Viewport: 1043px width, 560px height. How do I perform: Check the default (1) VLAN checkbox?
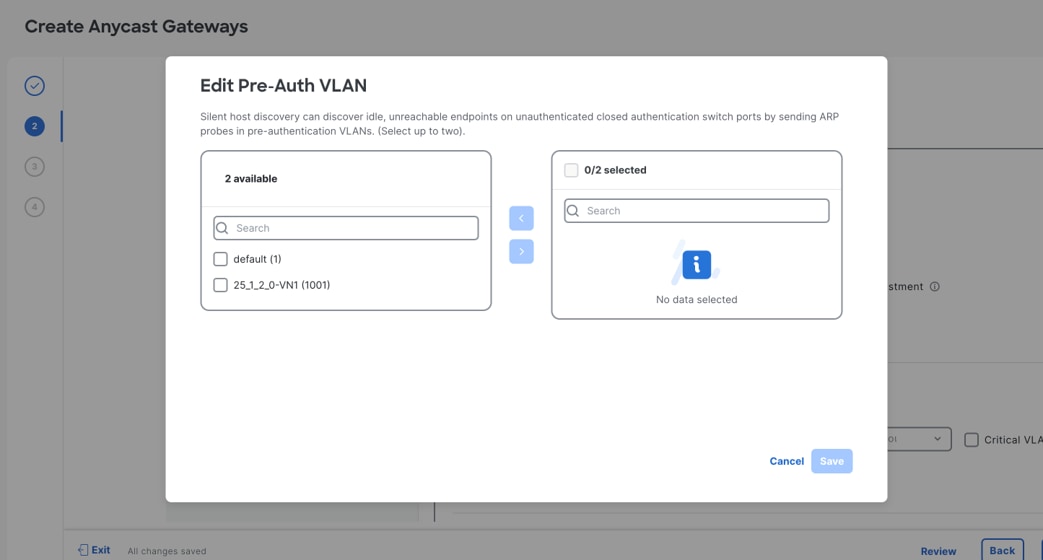pyautogui.click(x=220, y=259)
